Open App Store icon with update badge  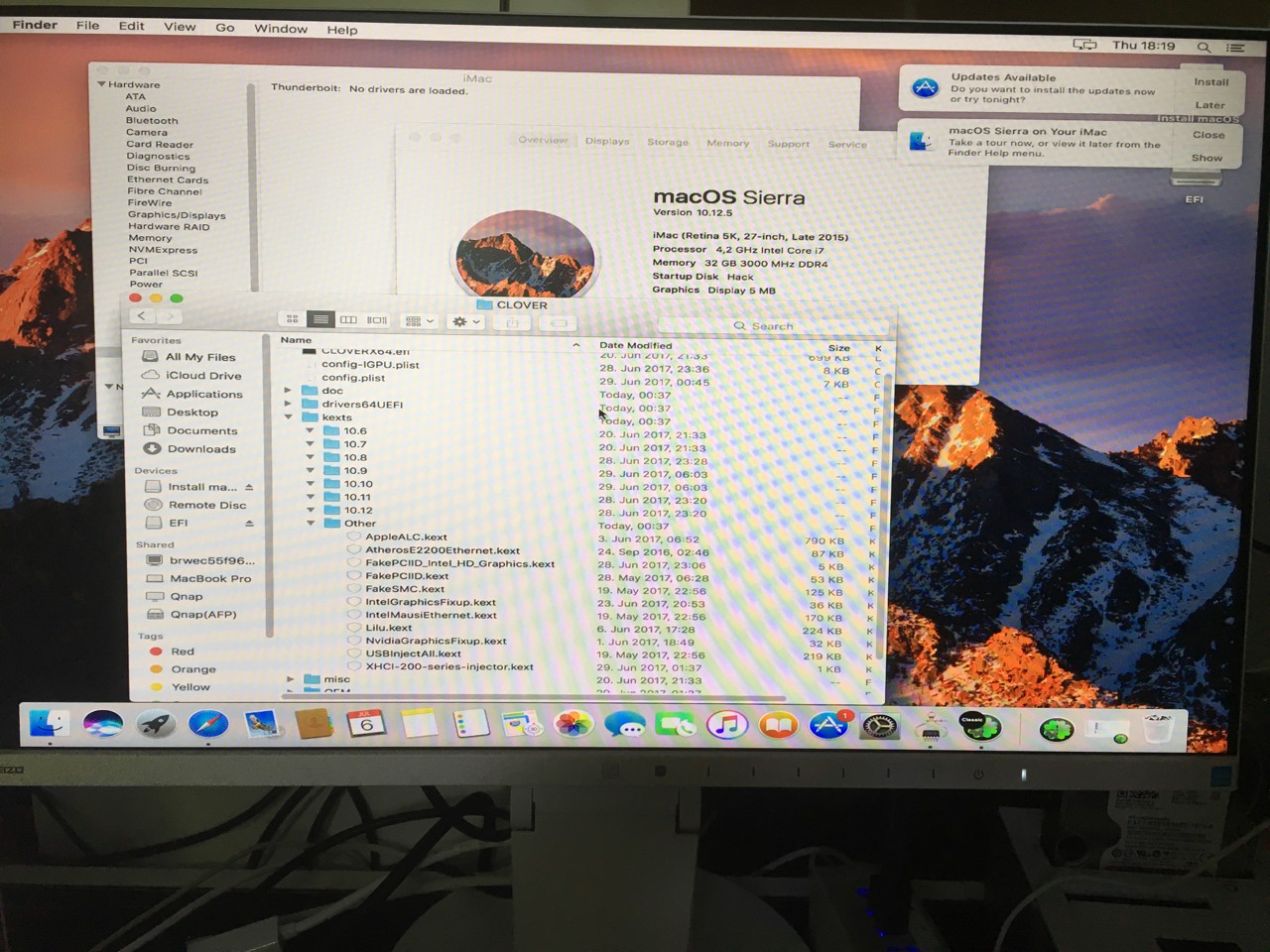829,726
